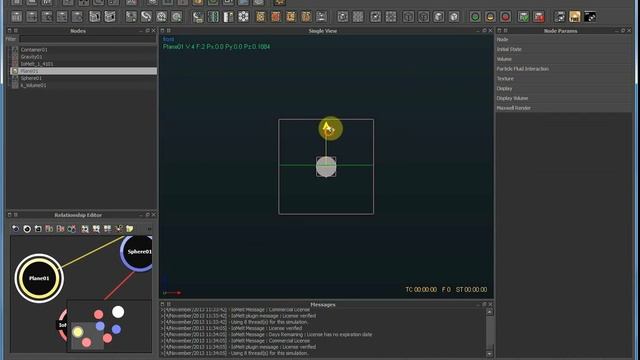Viewport: 640px width, 360px height.
Task: Click the white ring icon in Relationship Editor
Action: point(27,229)
